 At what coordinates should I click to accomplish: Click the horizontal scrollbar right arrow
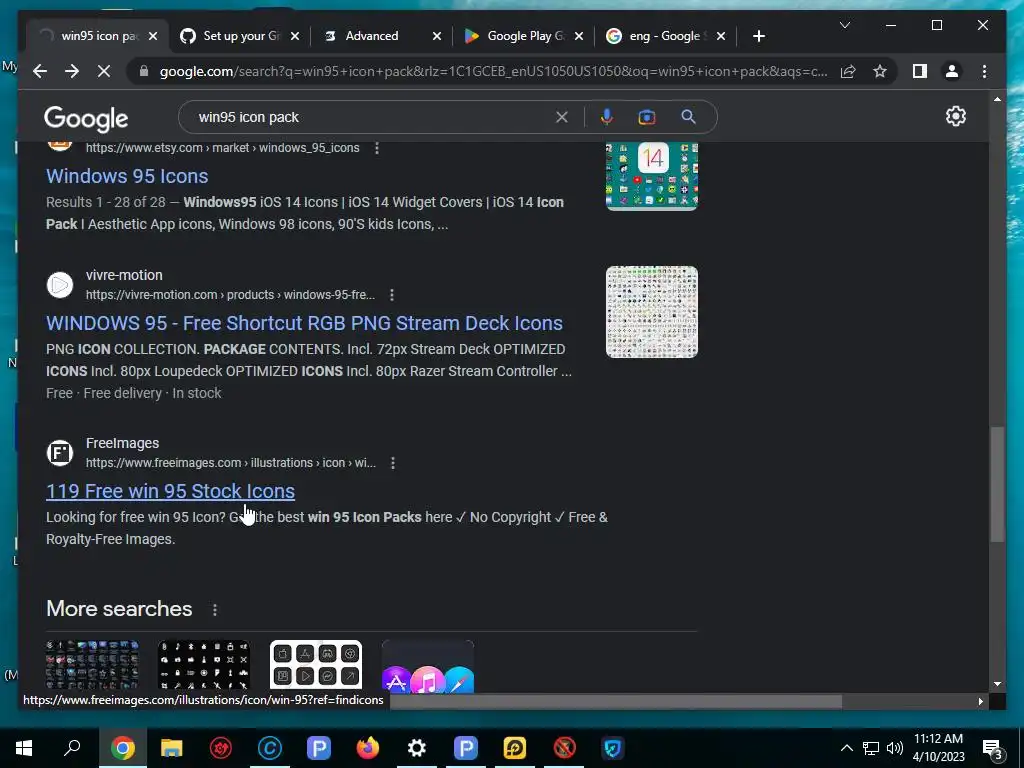(x=980, y=701)
